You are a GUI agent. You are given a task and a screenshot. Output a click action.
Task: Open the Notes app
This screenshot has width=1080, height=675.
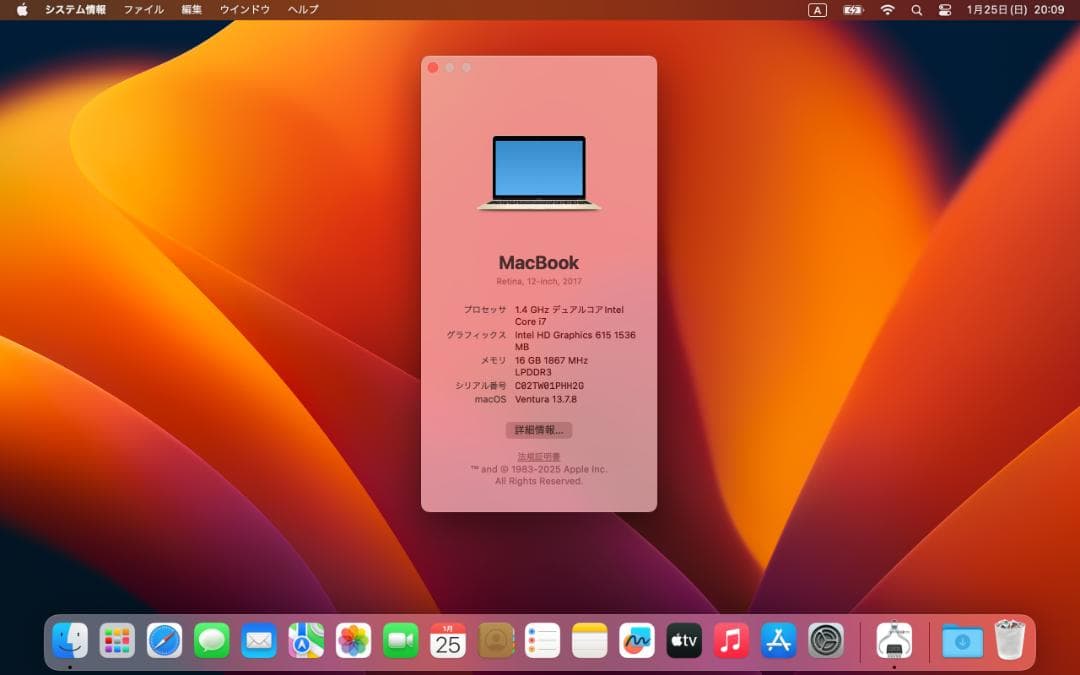pyautogui.click(x=590, y=640)
